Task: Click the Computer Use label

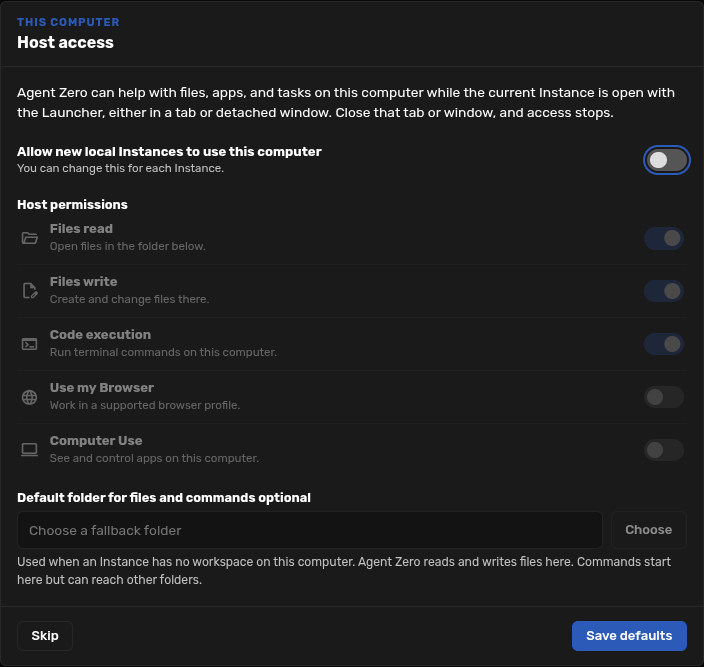Action: 96,441
